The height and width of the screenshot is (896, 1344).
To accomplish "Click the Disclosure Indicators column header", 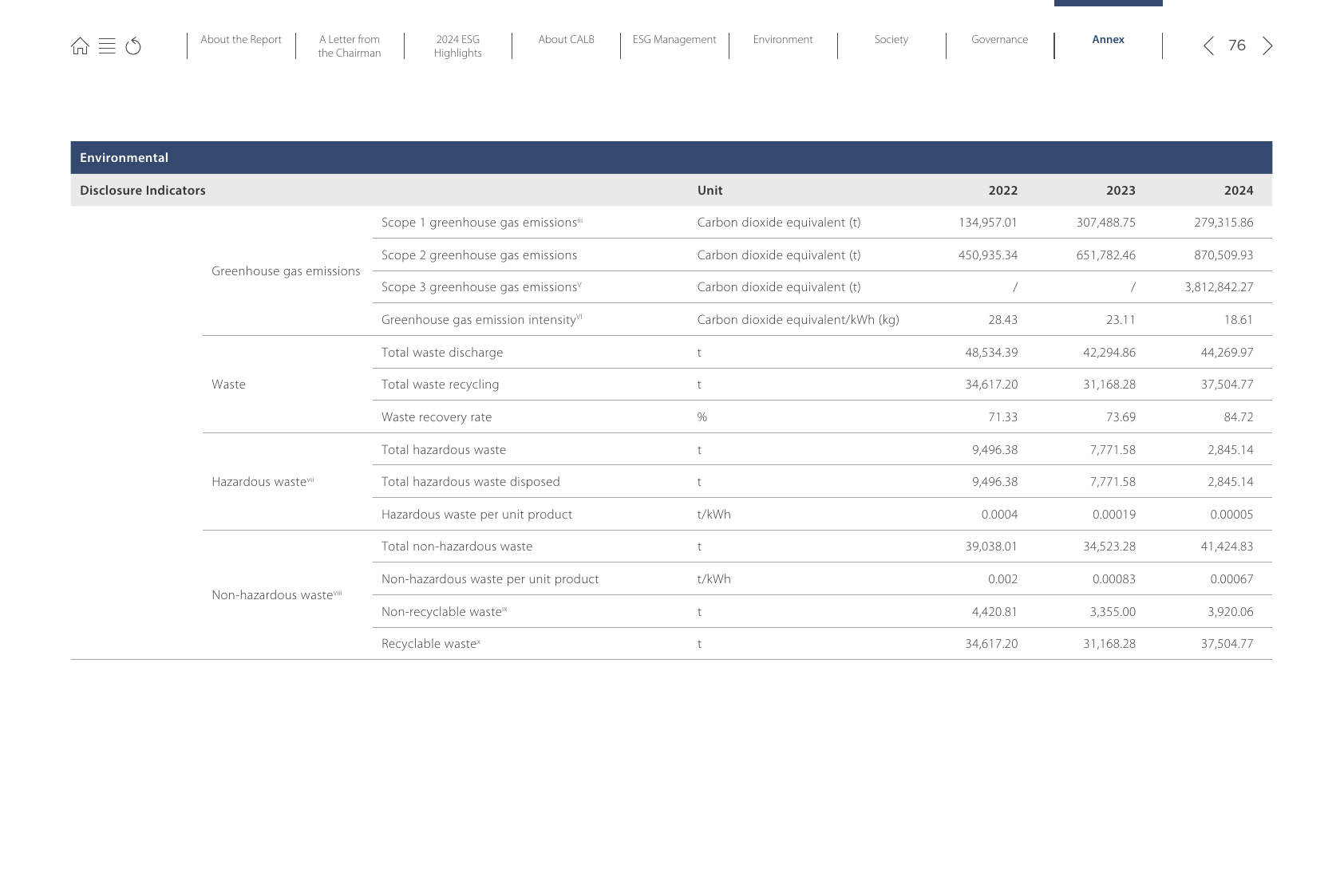I will (143, 191).
